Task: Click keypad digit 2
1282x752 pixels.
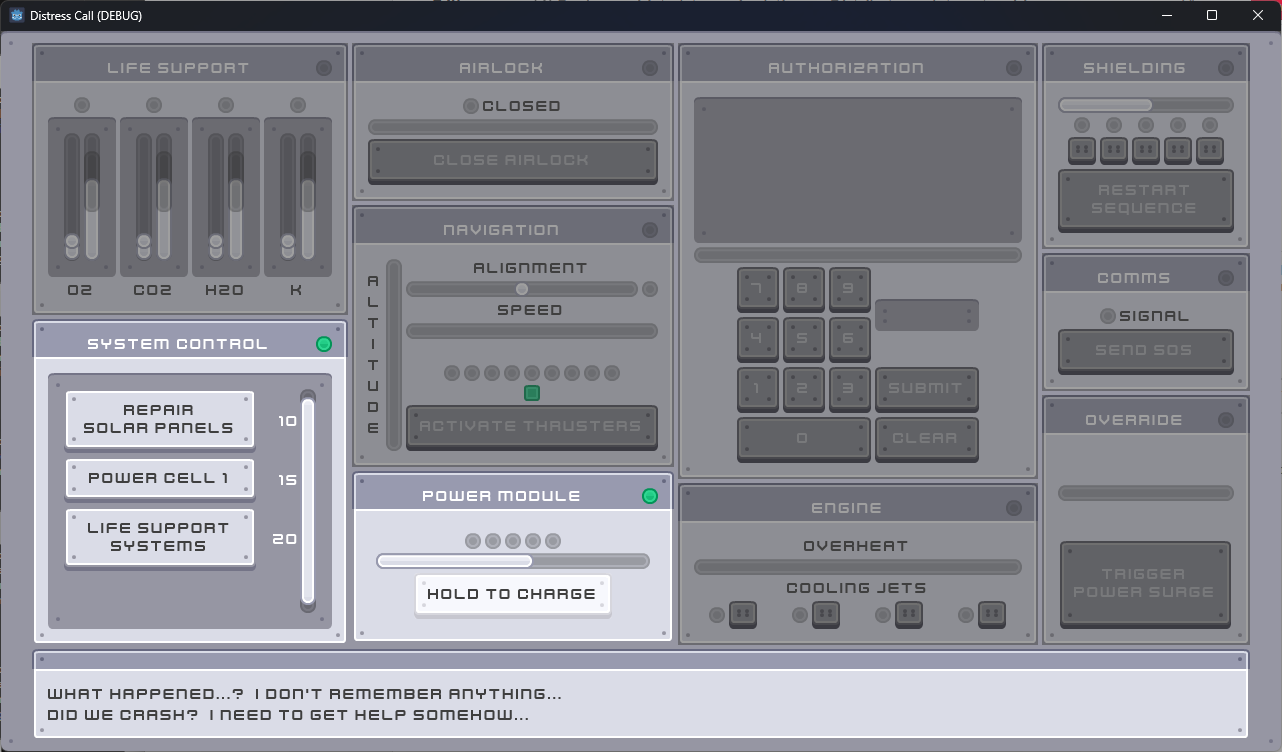Action: coord(803,388)
